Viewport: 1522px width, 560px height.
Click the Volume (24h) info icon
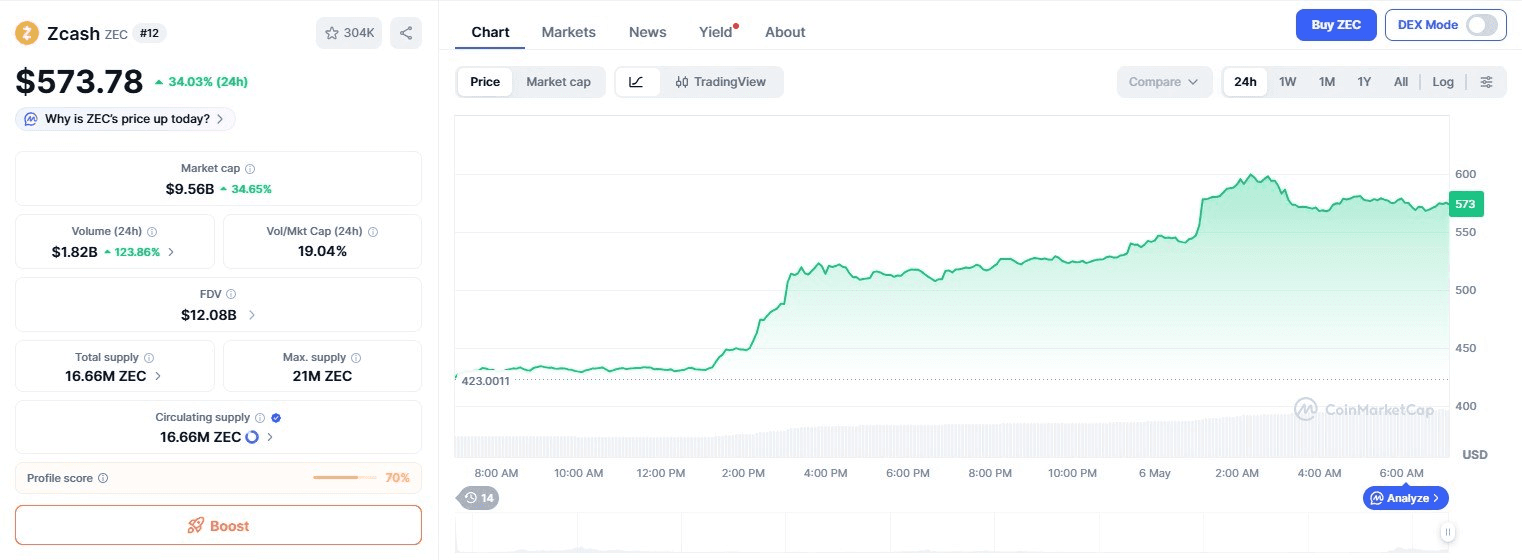point(152,231)
